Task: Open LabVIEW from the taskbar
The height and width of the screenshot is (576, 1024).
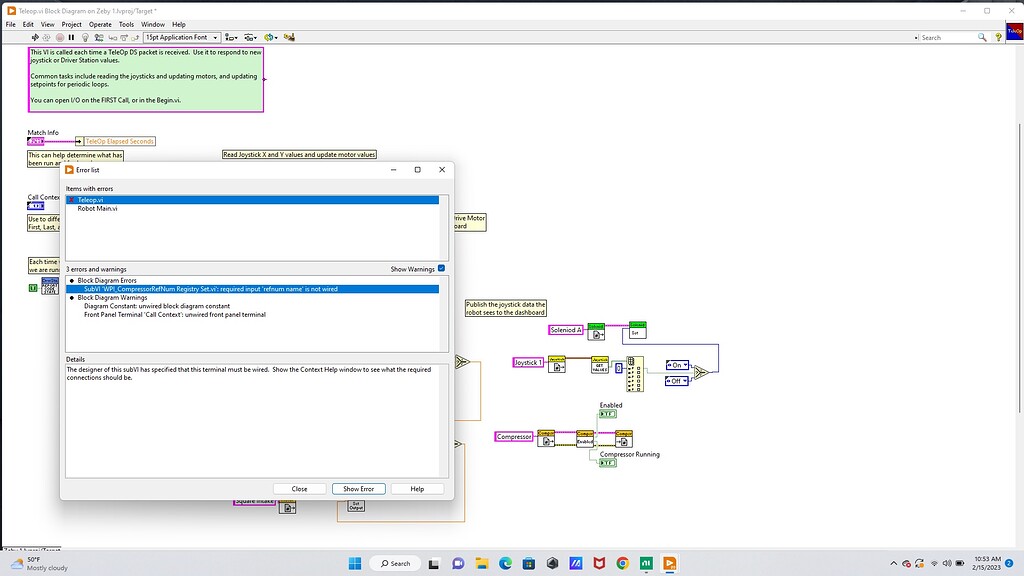Action: pyautogui.click(x=668, y=563)
